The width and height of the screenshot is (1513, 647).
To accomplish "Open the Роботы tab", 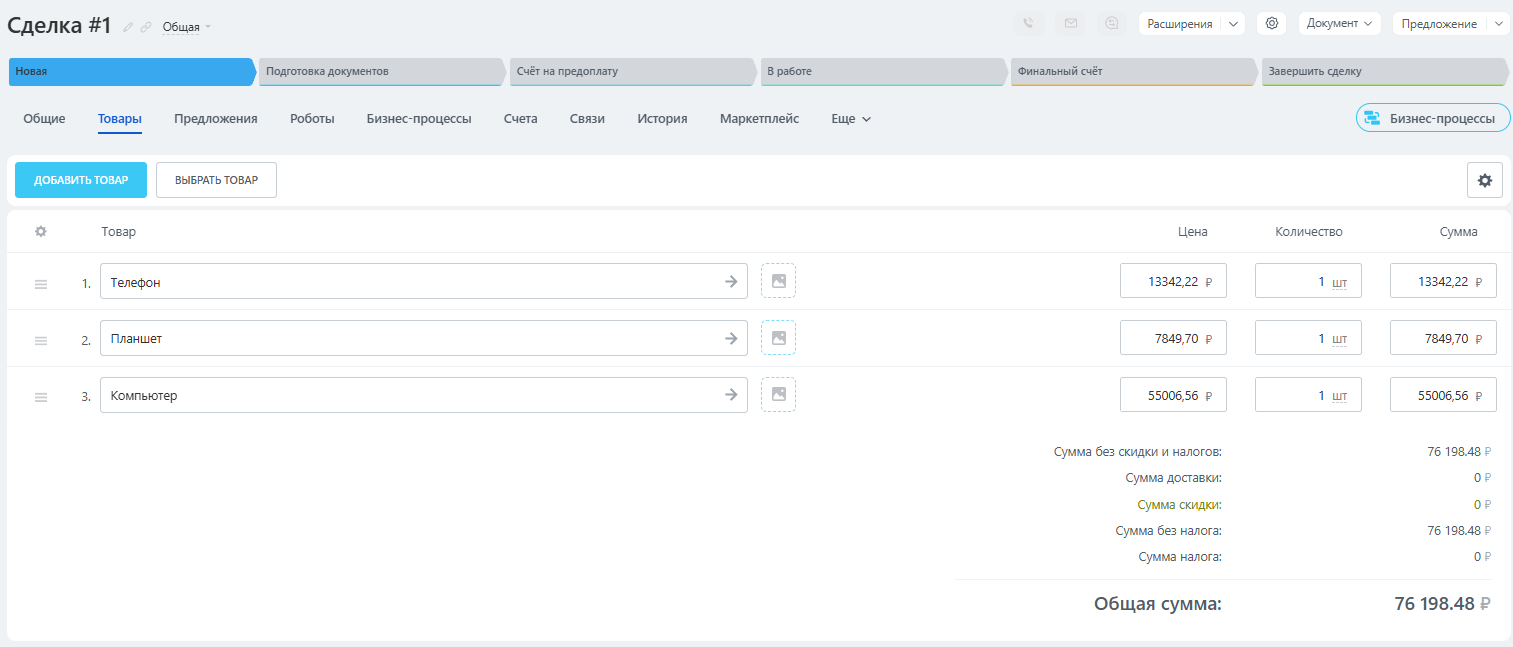I will pos(312,119).
